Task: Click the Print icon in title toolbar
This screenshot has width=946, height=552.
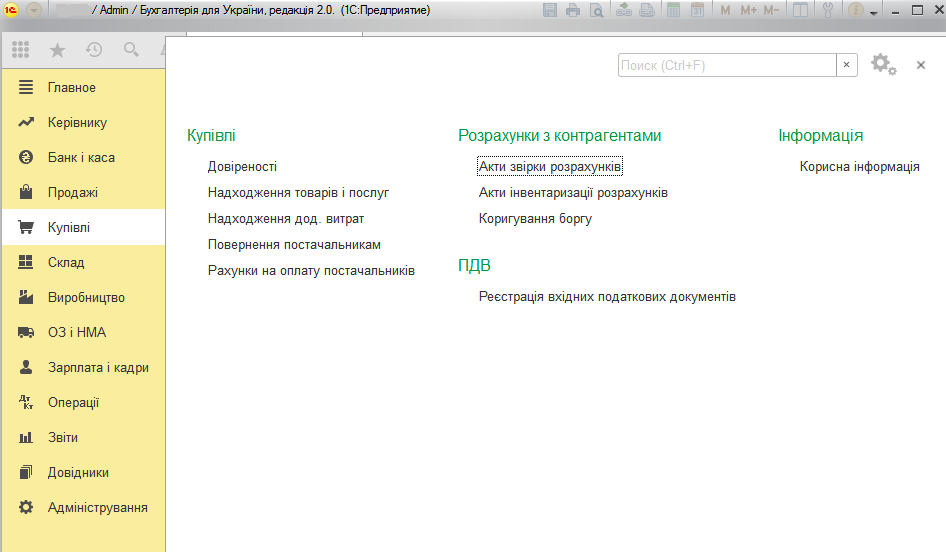Action: pyautogui.click(x=573, y=10)
